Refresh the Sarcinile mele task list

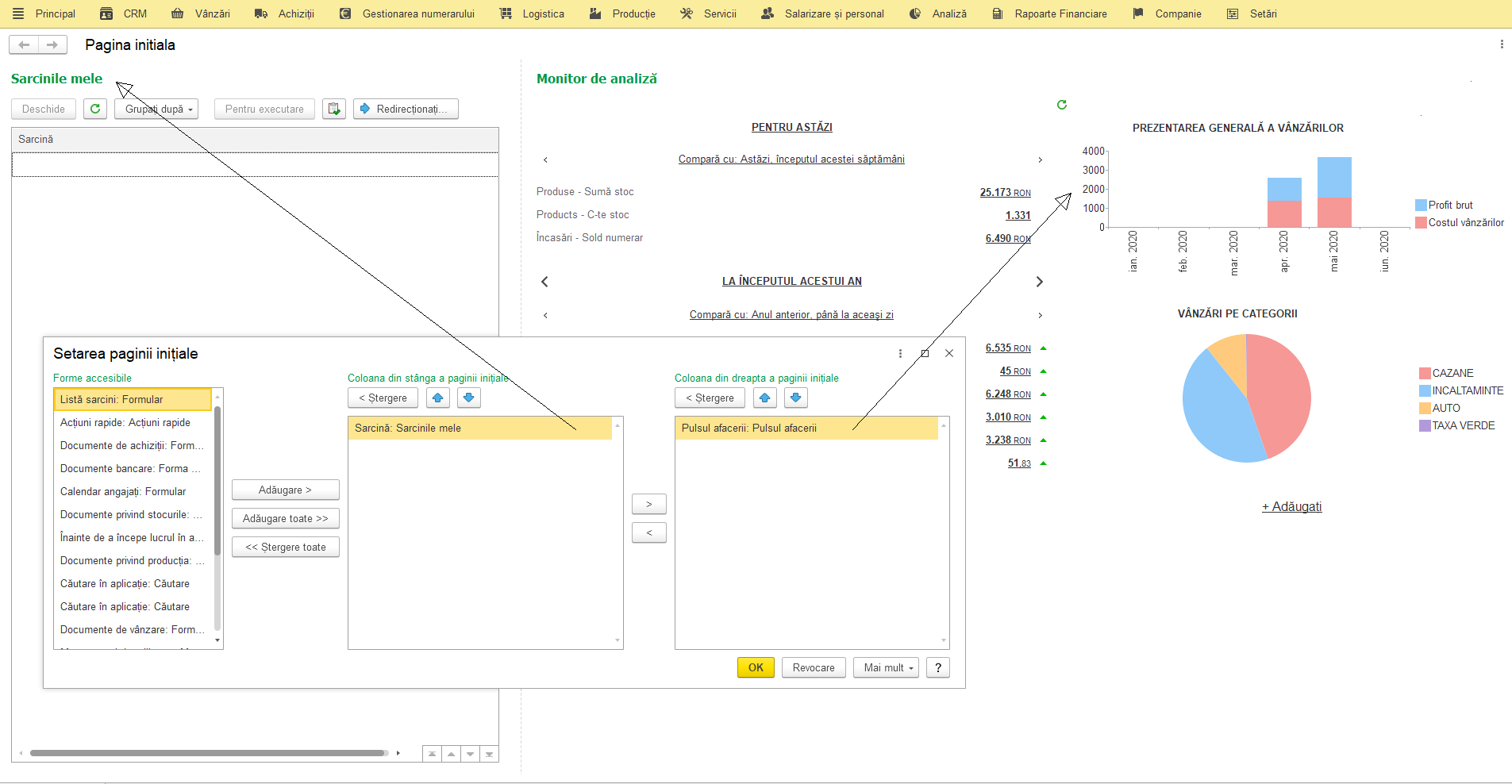point(95,109)
